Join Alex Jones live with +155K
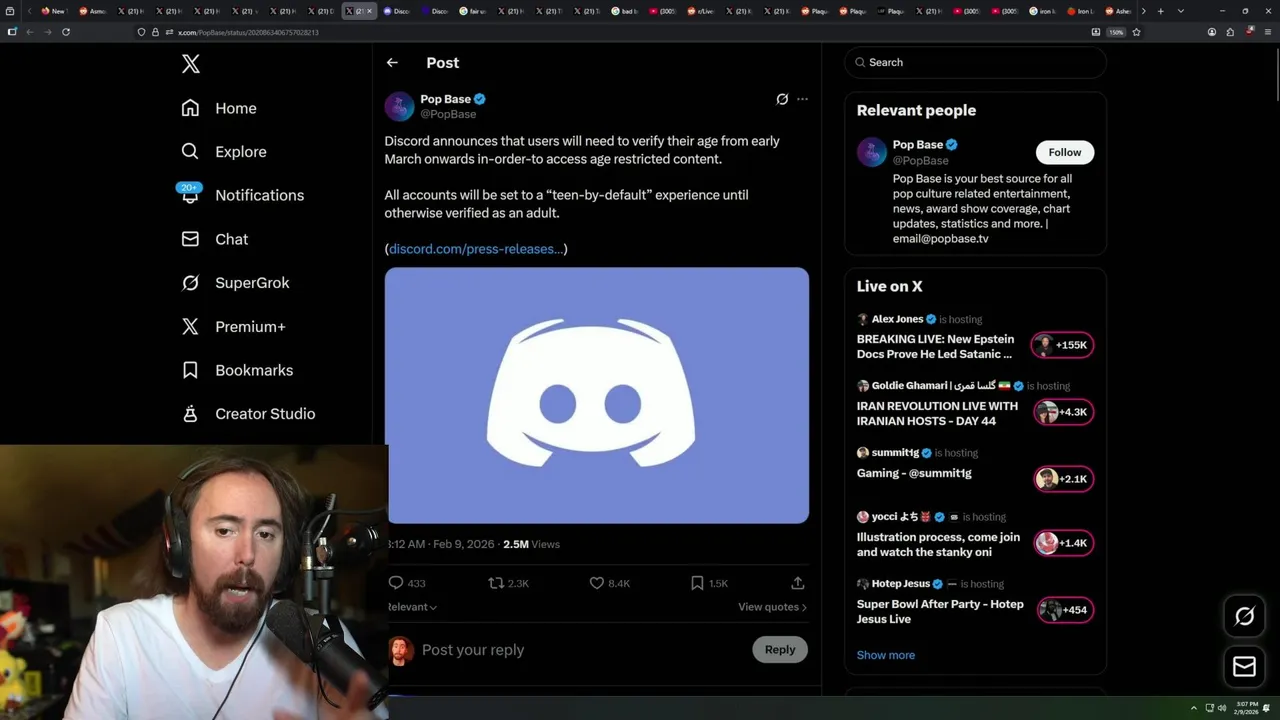Viewport: 1280px width, 720px height. [1063, 345]
